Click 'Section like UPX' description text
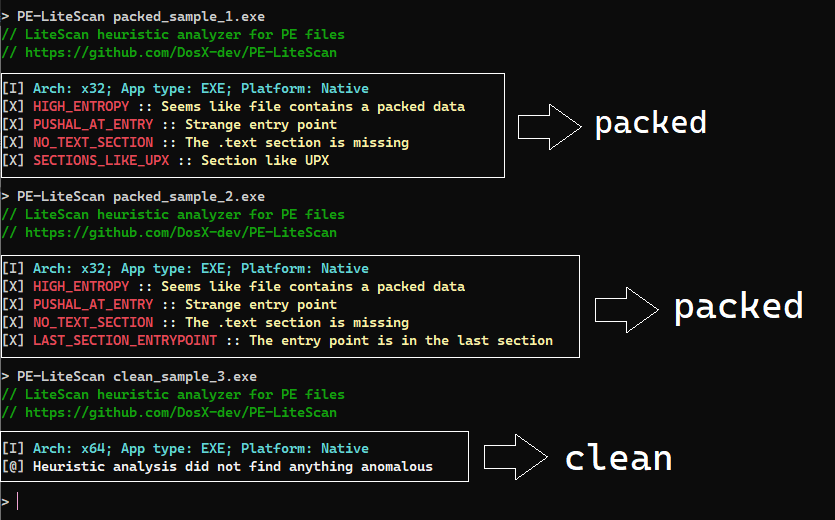The image size is (835, 520). [x=265, y=161]
